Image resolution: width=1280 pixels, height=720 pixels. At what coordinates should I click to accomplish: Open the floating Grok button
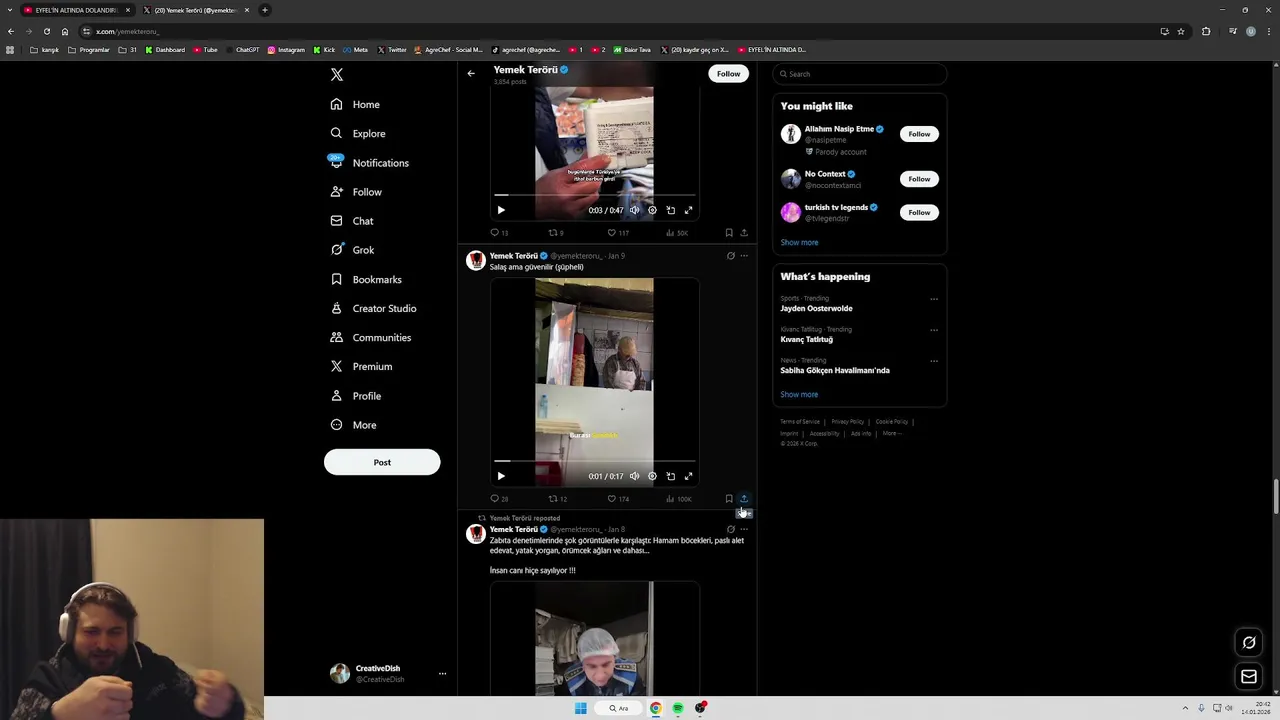click(x=1249, y=643)
